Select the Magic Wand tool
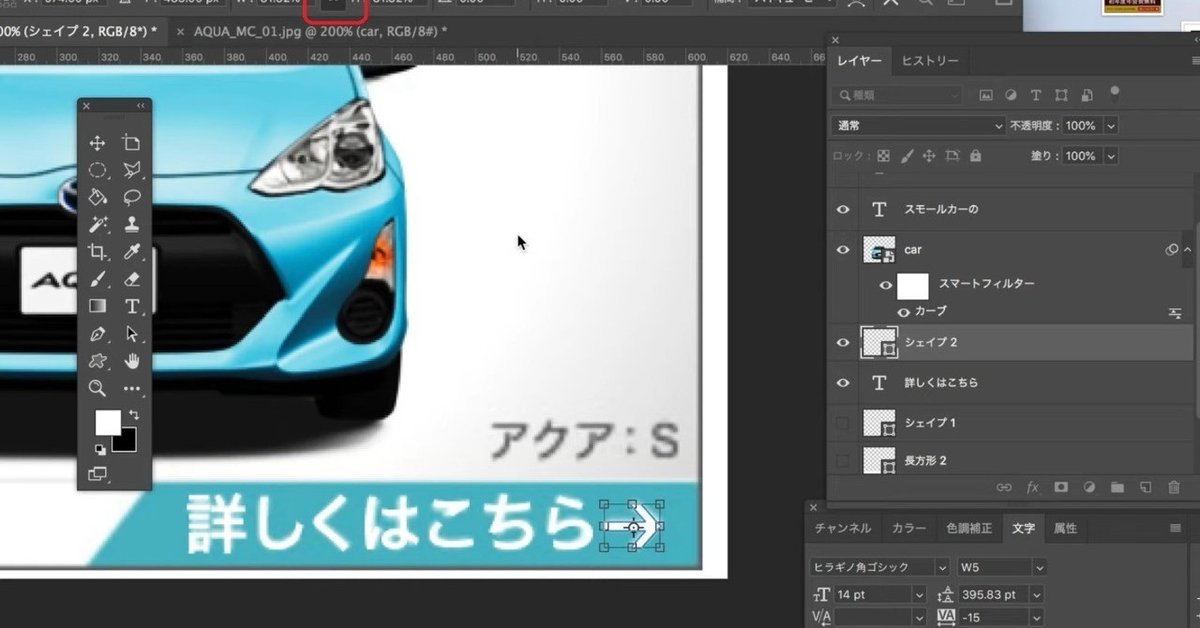The width and height of the screenshot is (1200, 628). [x=98, y=224]
